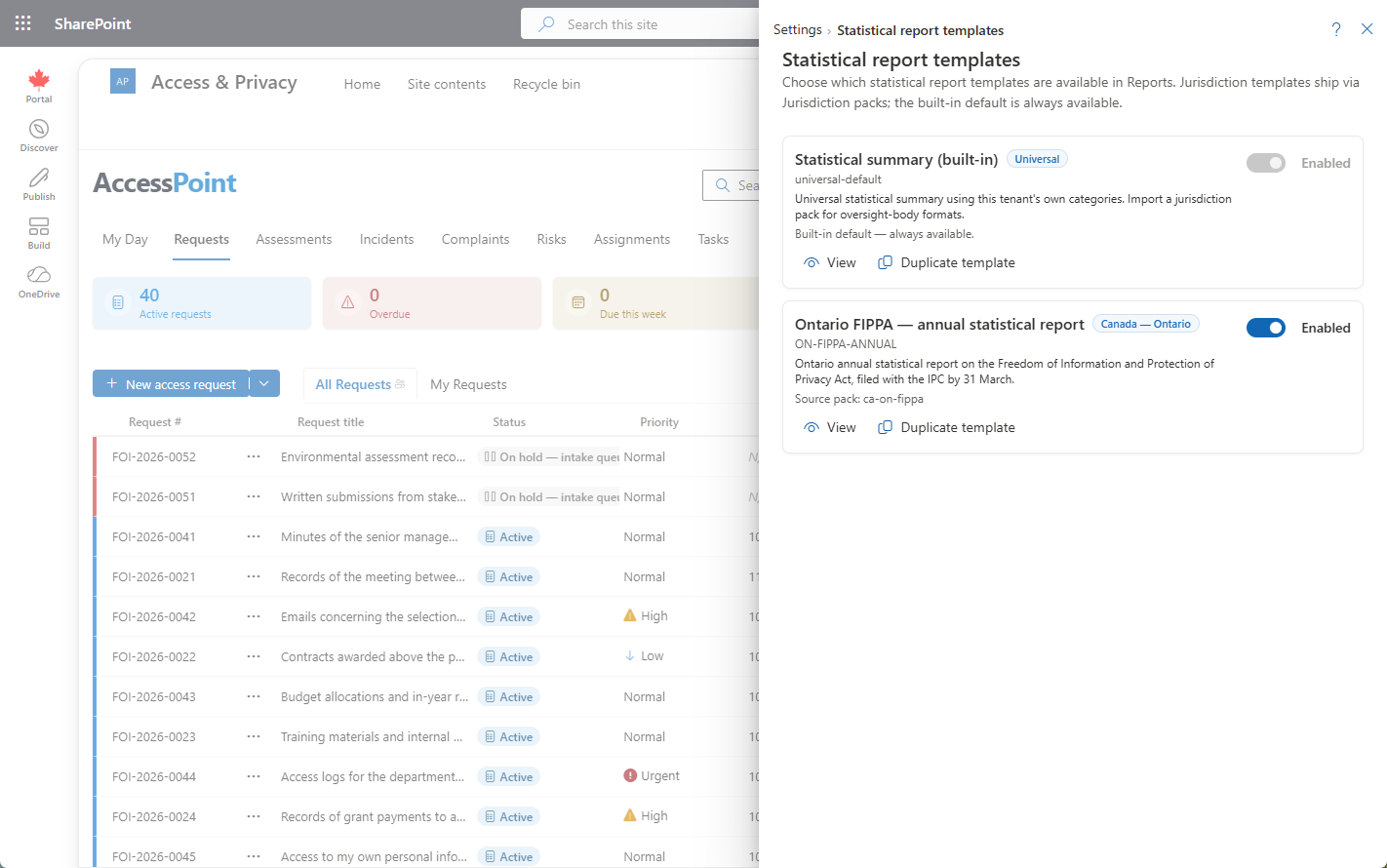Click the Active requests card icon
Viewport: 1387px width, 868px height.
click(118, 303)
